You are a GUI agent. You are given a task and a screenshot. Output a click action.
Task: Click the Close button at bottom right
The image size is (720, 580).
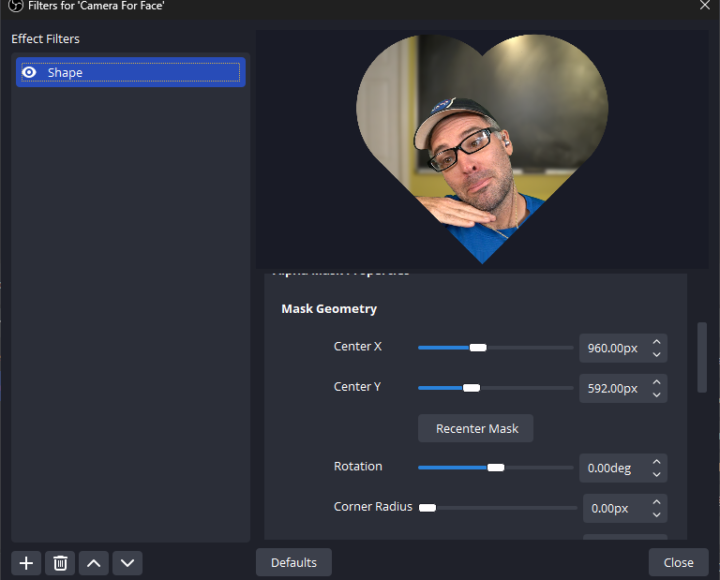click(678, 562)
